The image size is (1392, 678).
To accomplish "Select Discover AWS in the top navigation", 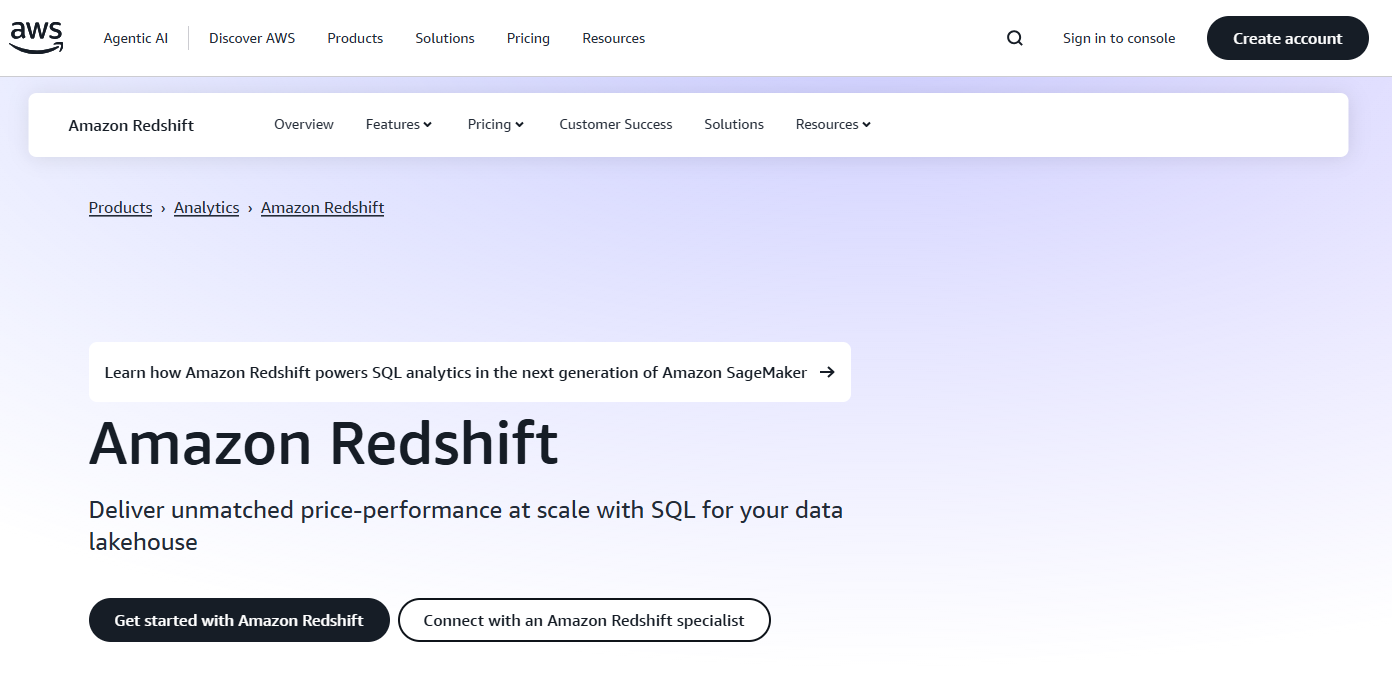I will pyautogui.click(x=251, y=38).
